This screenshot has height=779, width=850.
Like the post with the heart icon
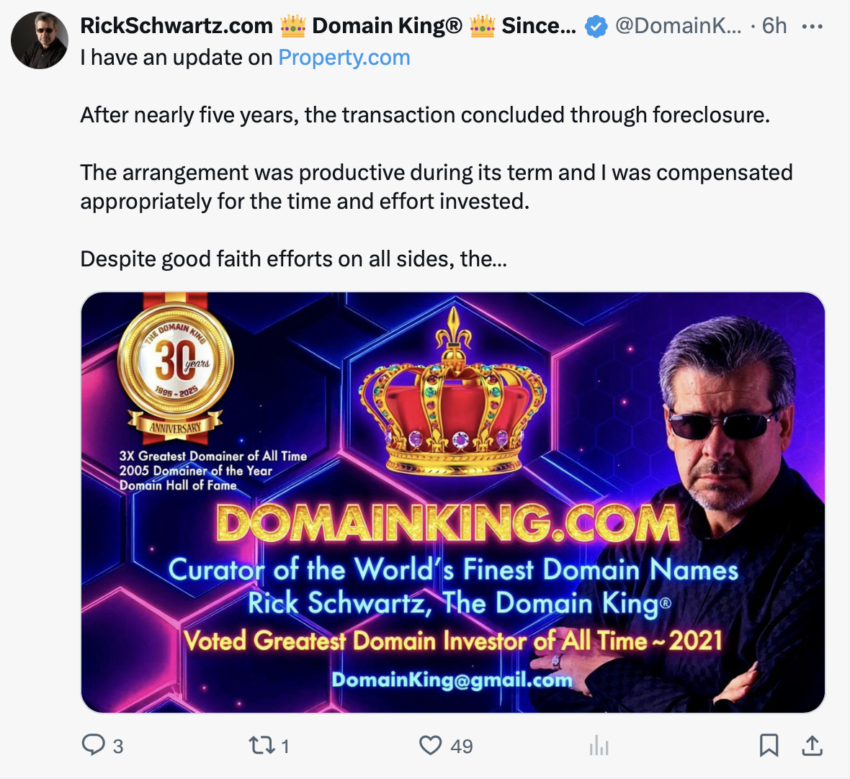(x=430, y=745)
